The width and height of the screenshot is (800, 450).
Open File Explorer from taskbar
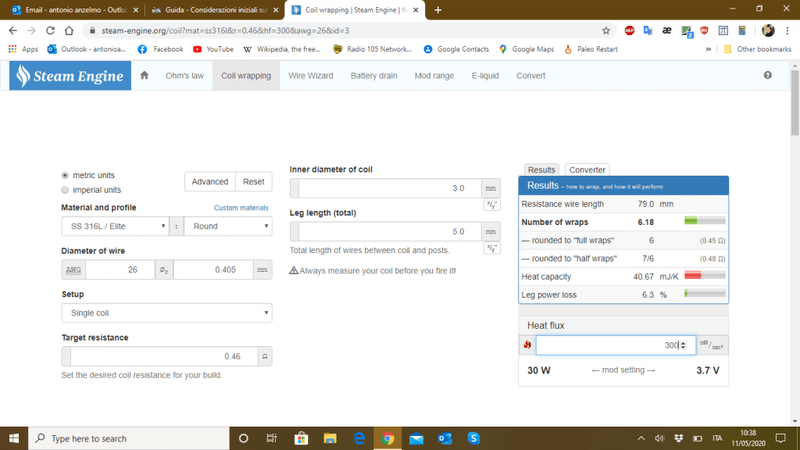330,438
